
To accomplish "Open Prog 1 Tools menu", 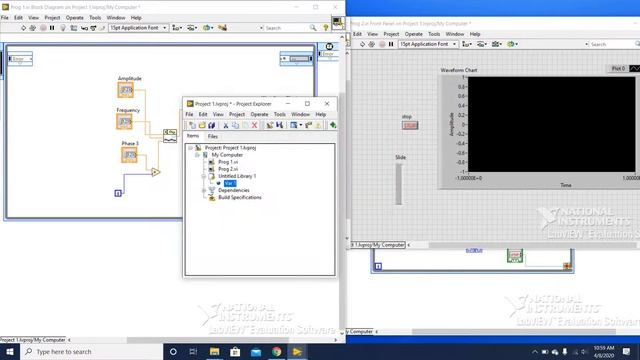I will pyautogui.click(x=95, y=18).
